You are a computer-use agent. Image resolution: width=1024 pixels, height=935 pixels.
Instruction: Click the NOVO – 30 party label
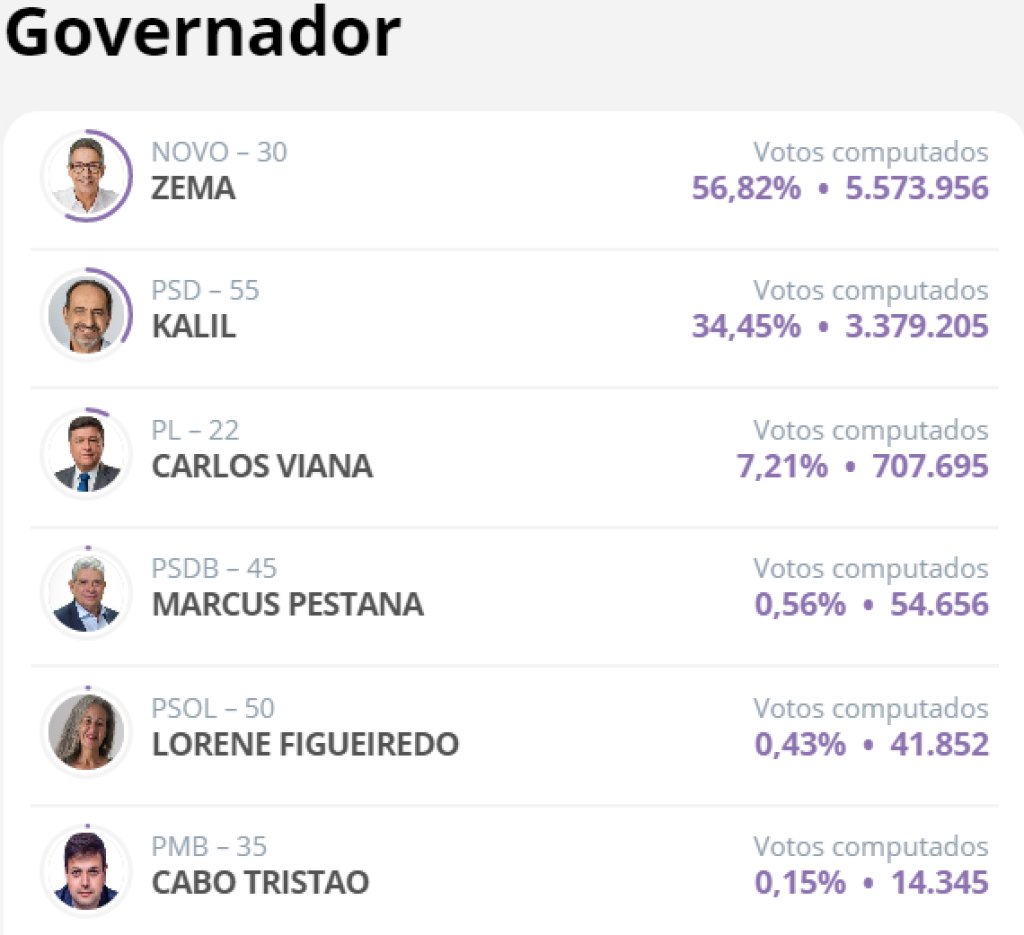click(x=219, y=152)
